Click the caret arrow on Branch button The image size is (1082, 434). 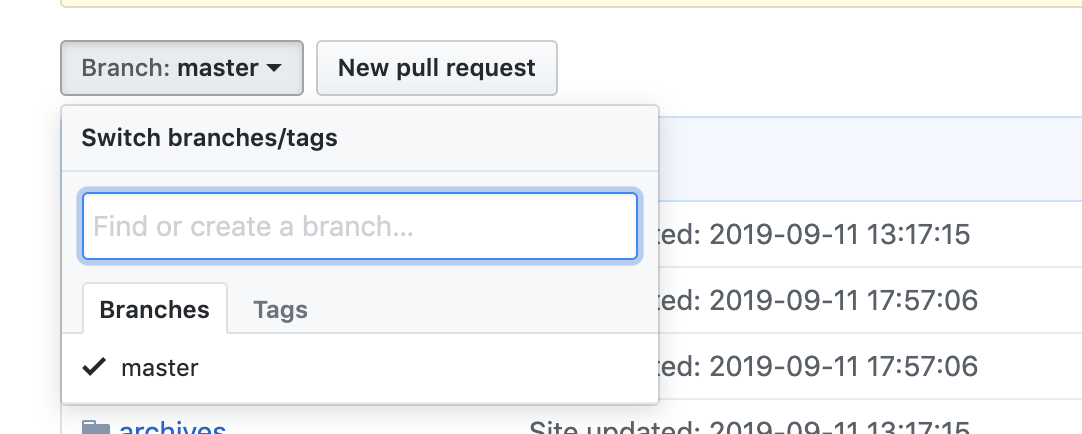pyautogui.click(x=274, y=68)
